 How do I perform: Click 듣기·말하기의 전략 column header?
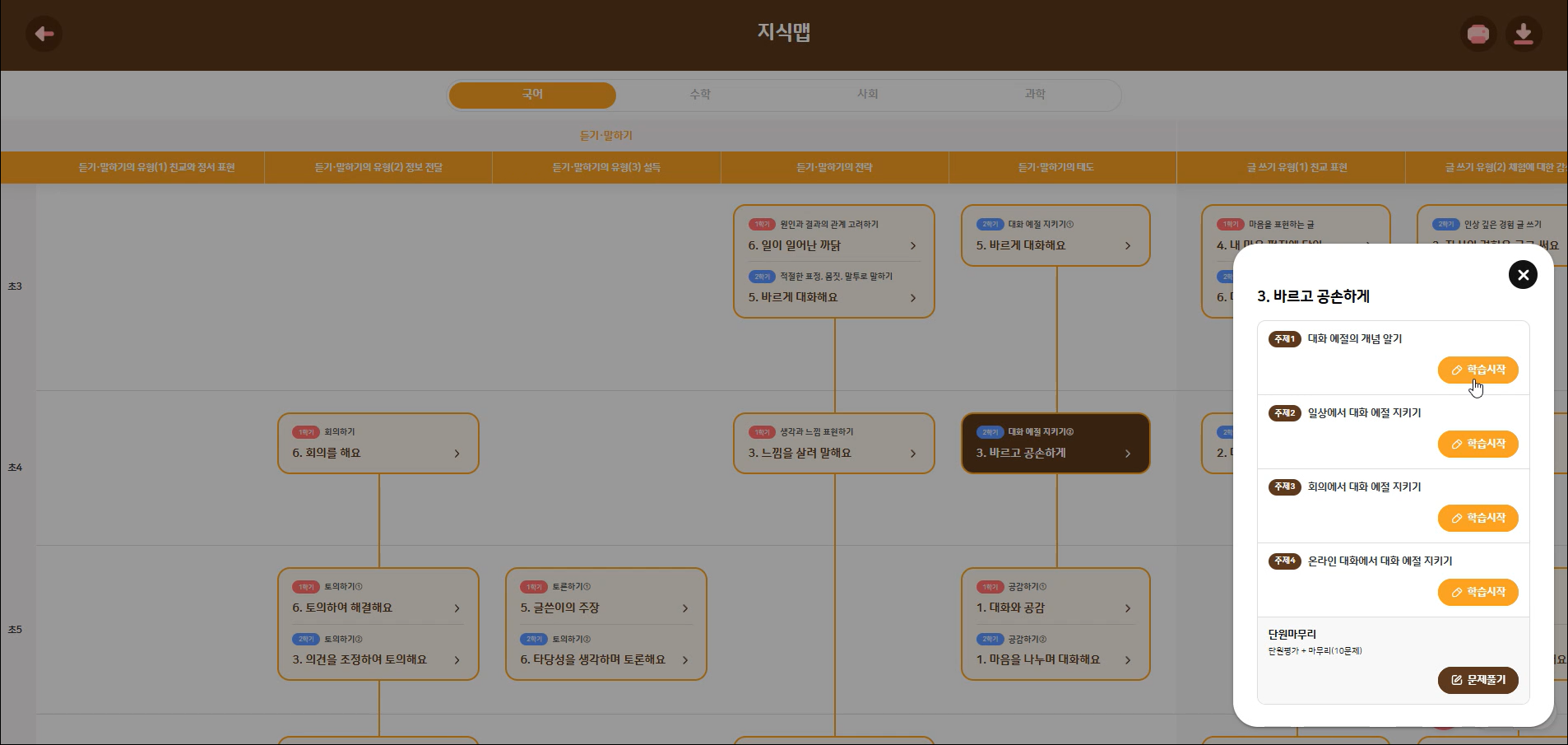pyautogui.click(x=834, y=167)
